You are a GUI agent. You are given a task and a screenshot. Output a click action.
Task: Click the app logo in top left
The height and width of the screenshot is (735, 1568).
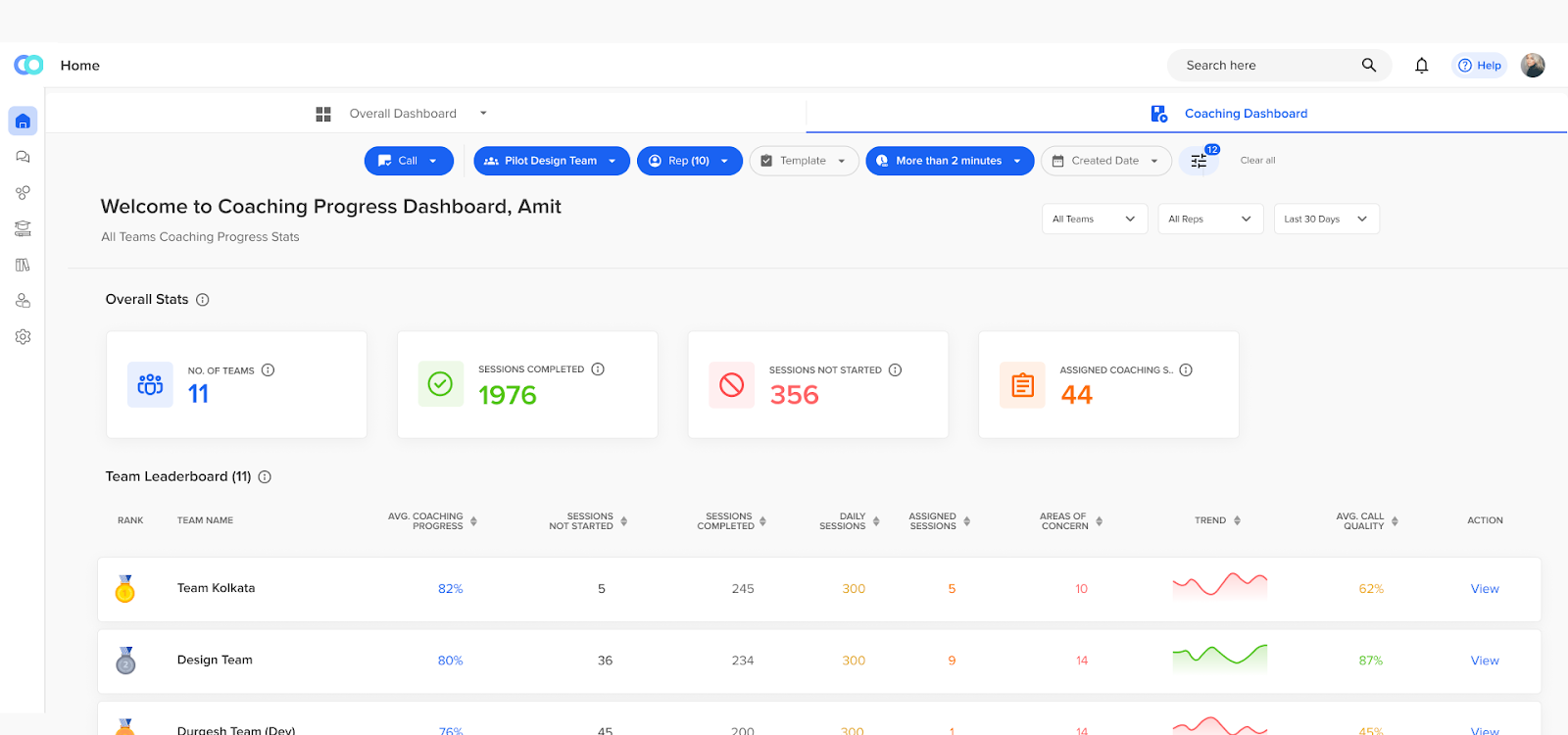[28, 65]
